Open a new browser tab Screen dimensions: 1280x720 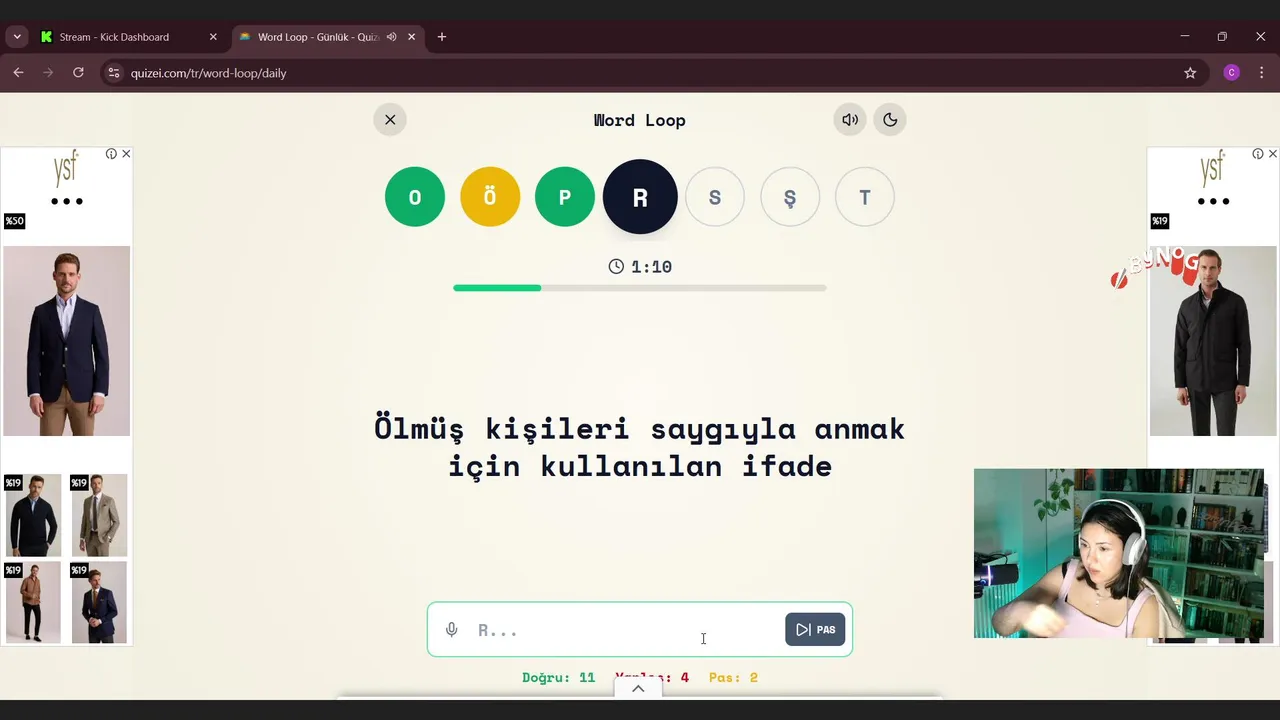(442, 37)
